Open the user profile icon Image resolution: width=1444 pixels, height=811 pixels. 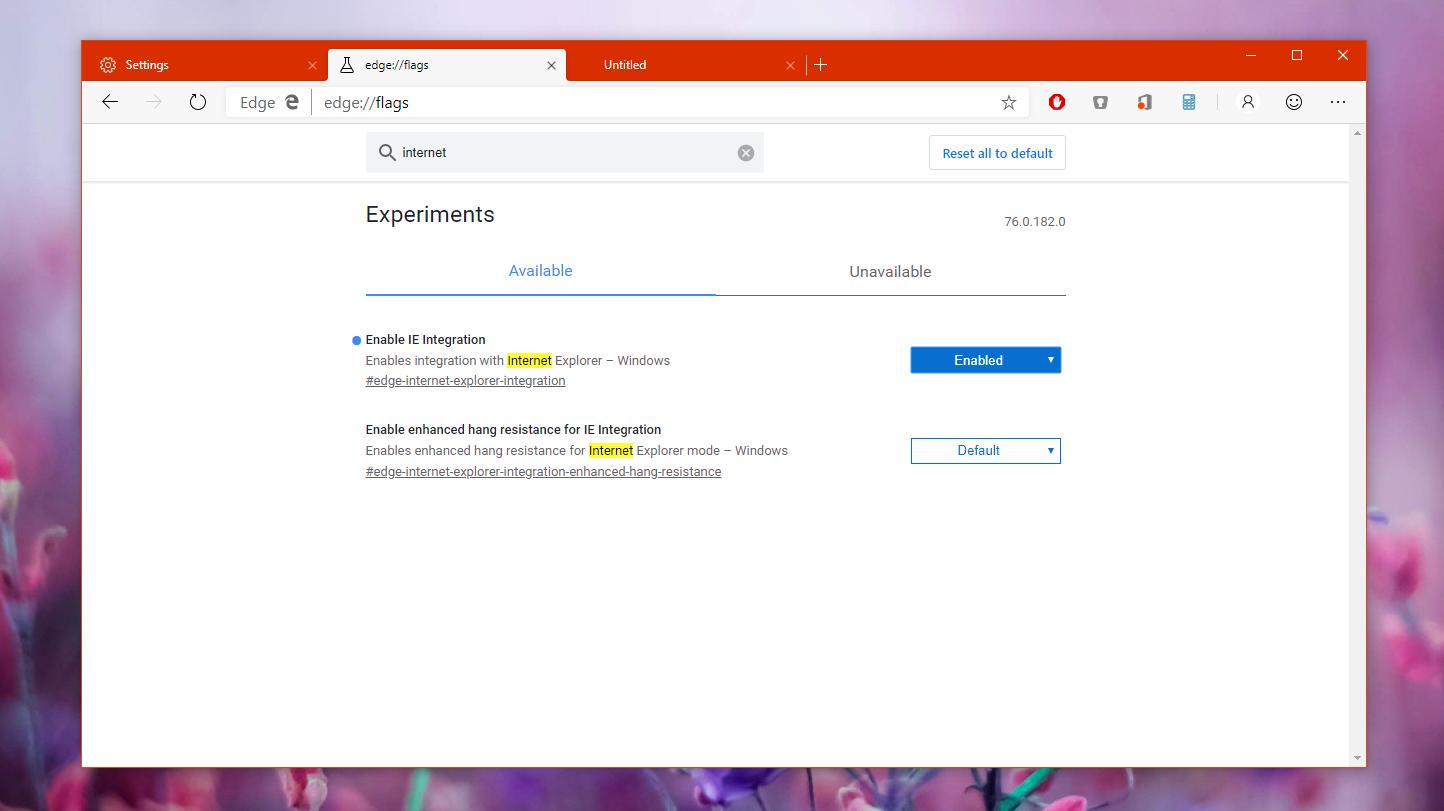coord(1248,102)
